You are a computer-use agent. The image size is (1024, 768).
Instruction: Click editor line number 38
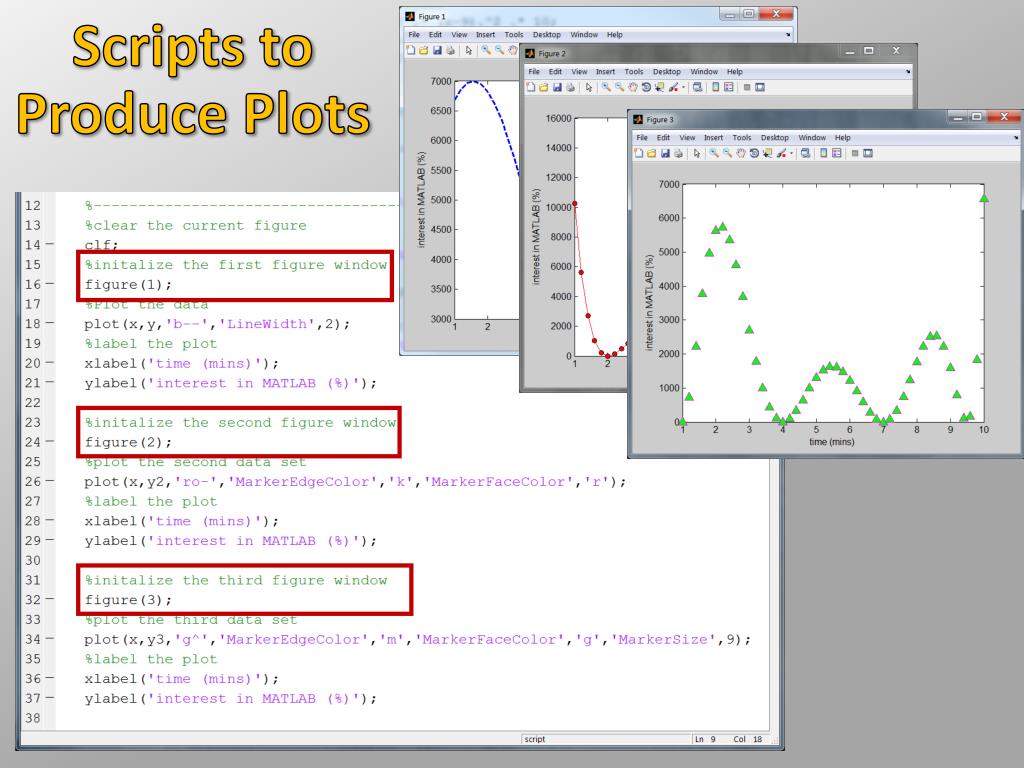tap(33, 718)
